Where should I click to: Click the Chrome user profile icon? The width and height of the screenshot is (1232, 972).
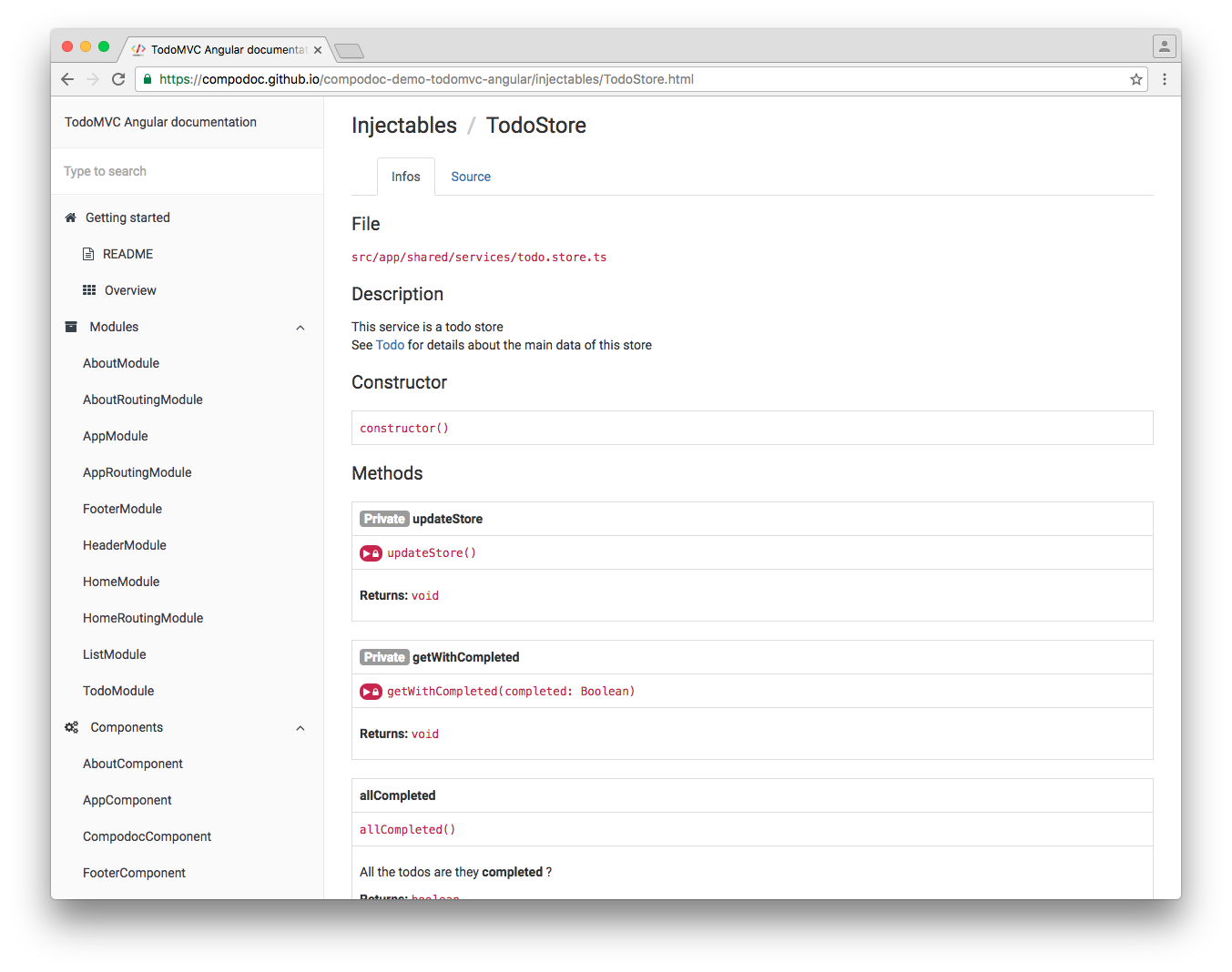(x=1164, y=46)
